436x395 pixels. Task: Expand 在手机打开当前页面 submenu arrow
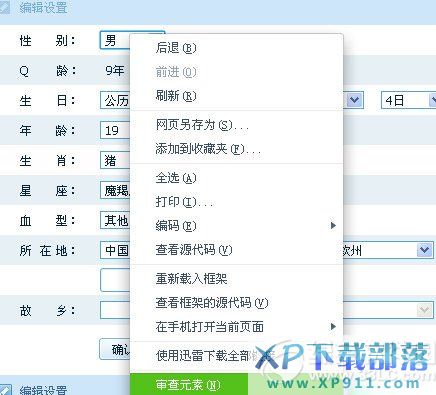[333, 327]
